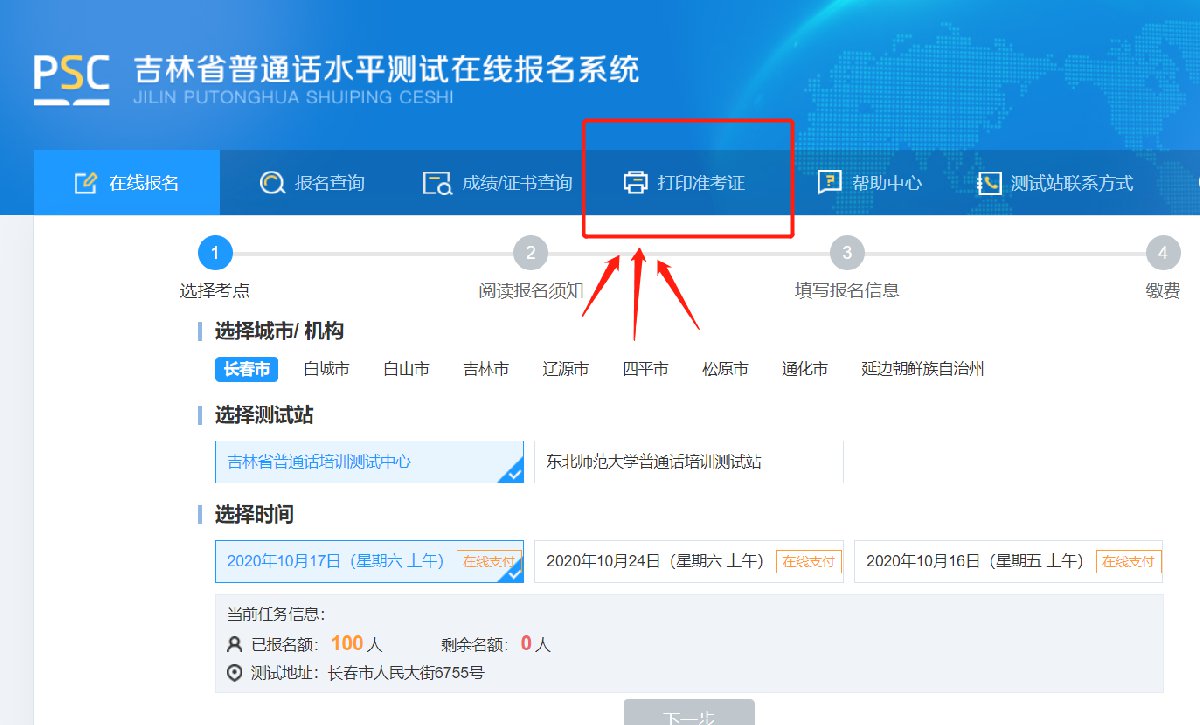Click the 在线支付 tag on October 24 slot
The image size is (1200, 725).
tap(808, 562)
